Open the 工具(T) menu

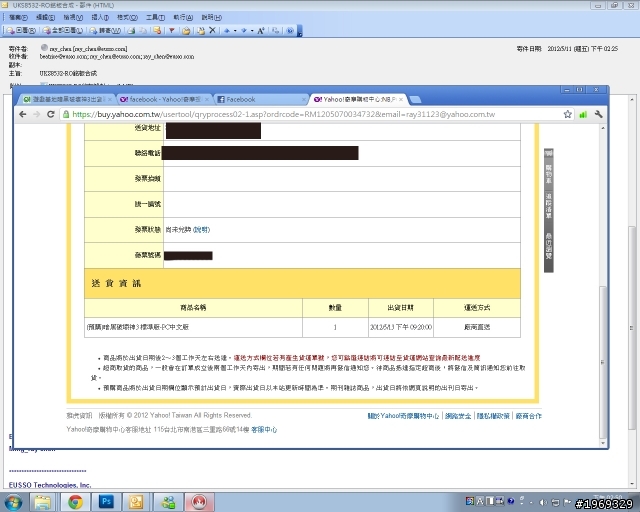pos(156,18)
